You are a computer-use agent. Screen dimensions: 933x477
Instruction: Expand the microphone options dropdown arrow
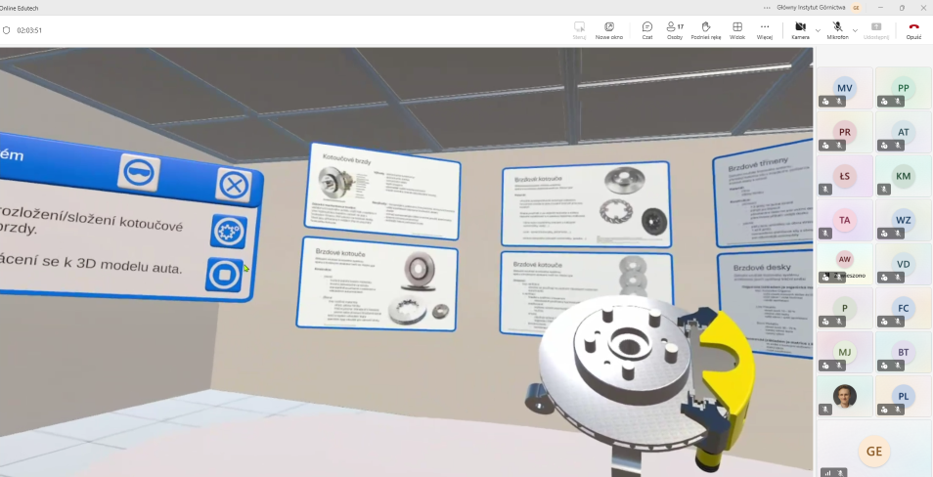855,30
